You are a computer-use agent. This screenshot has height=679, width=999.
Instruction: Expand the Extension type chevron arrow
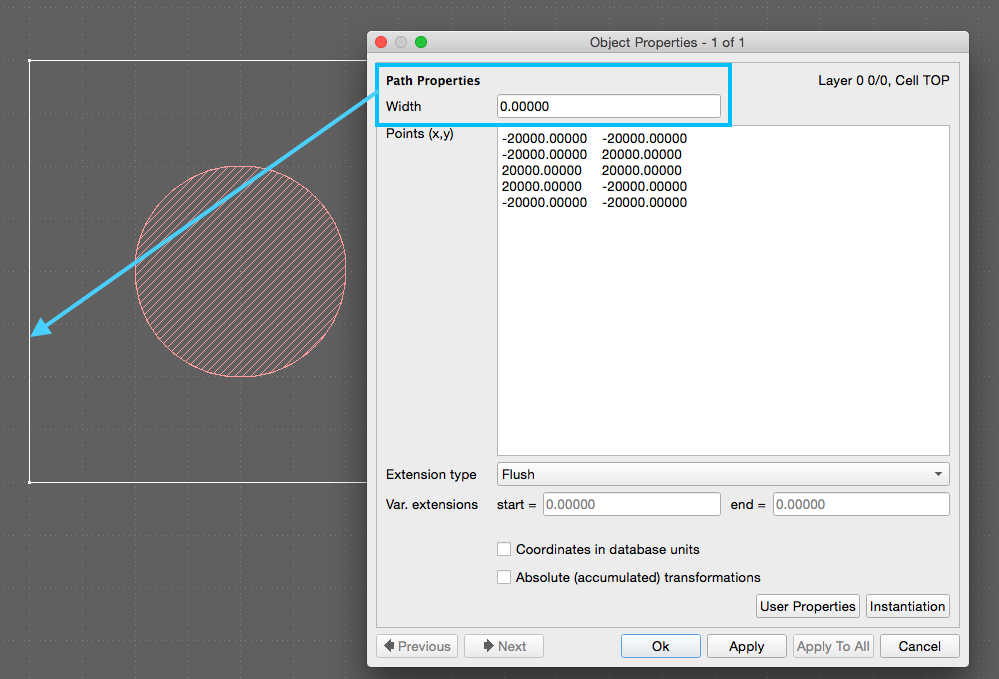tap(937, 474)
